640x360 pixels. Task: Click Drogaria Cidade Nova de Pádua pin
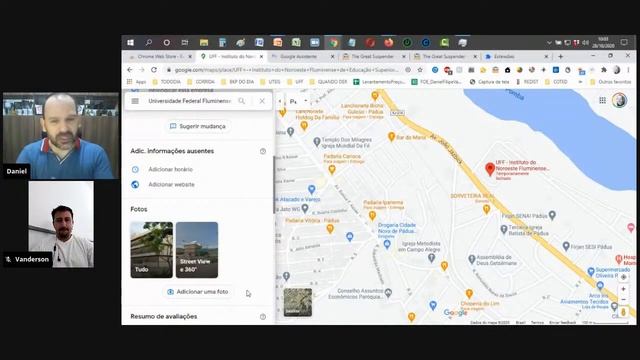click(387, 244)
